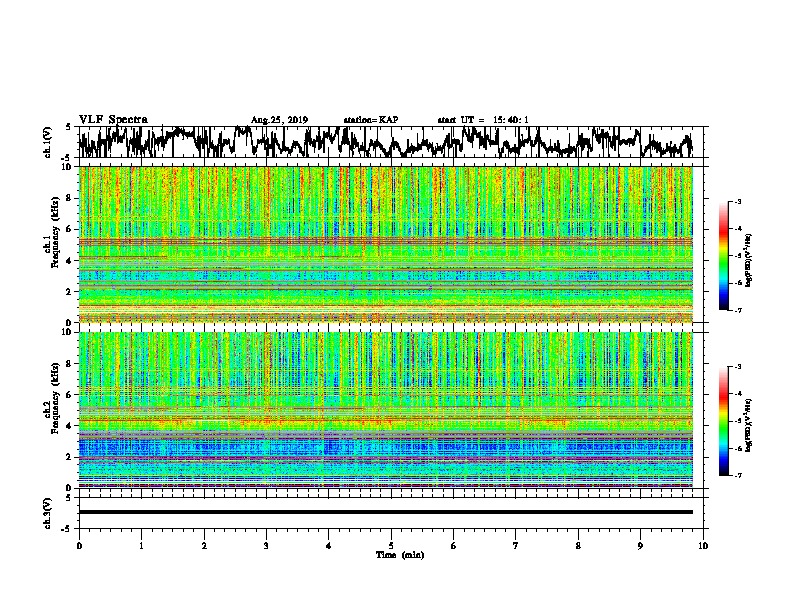
Task: Click the "VLF Spectra" plot title
Action: pos(113,119)
